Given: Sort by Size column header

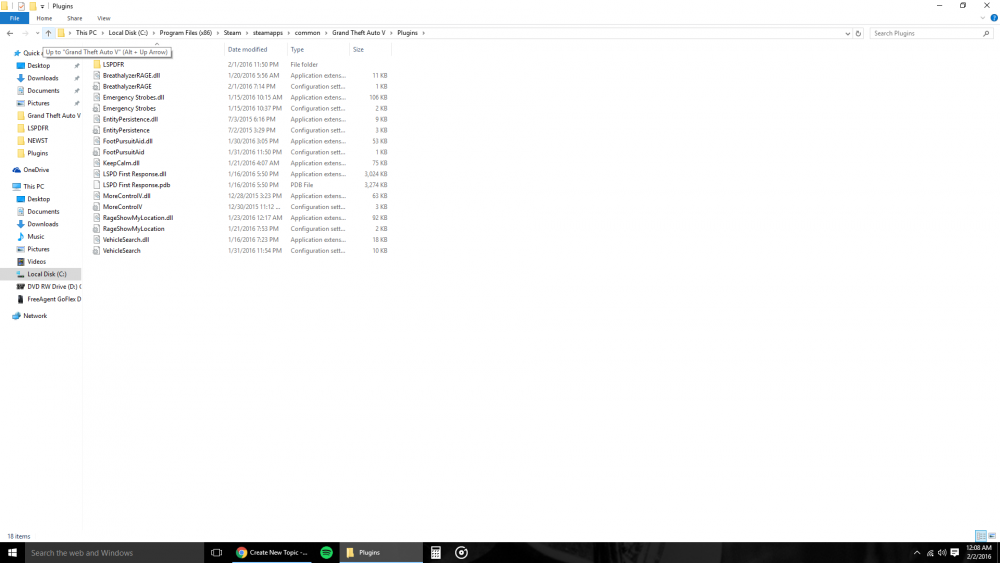Looking at the screenshot, I should [358, 50].
